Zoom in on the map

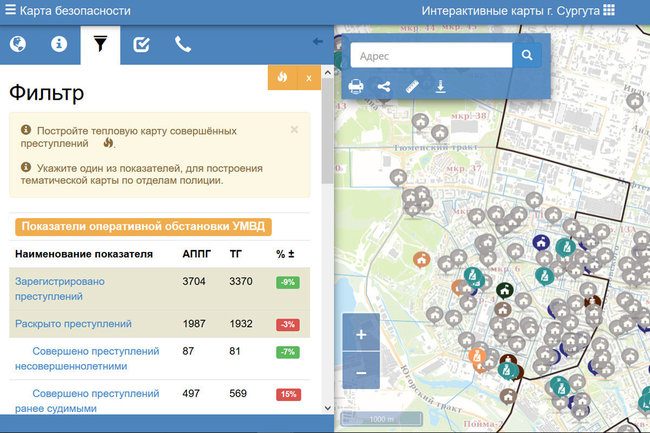pyautogui.click(x=361, y=334)
